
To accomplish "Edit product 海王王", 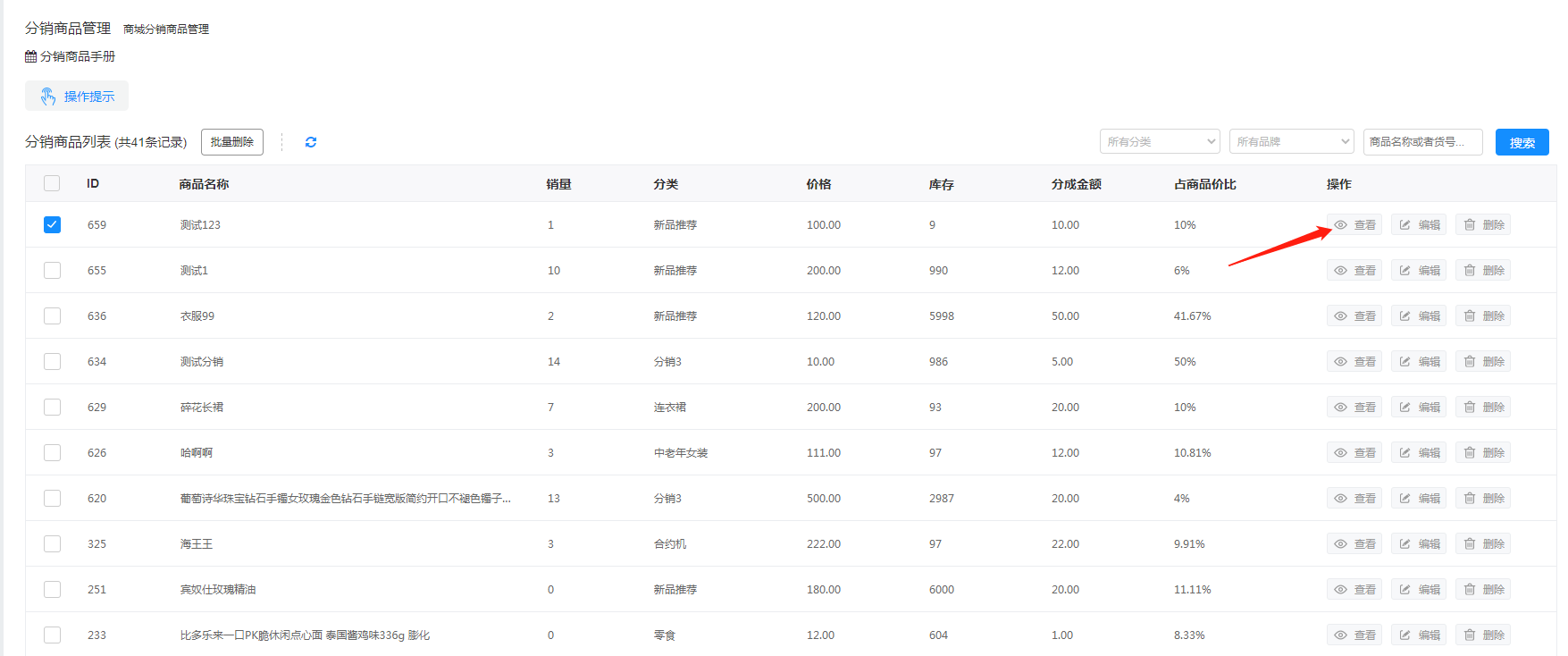I will tap(1419, 543).
